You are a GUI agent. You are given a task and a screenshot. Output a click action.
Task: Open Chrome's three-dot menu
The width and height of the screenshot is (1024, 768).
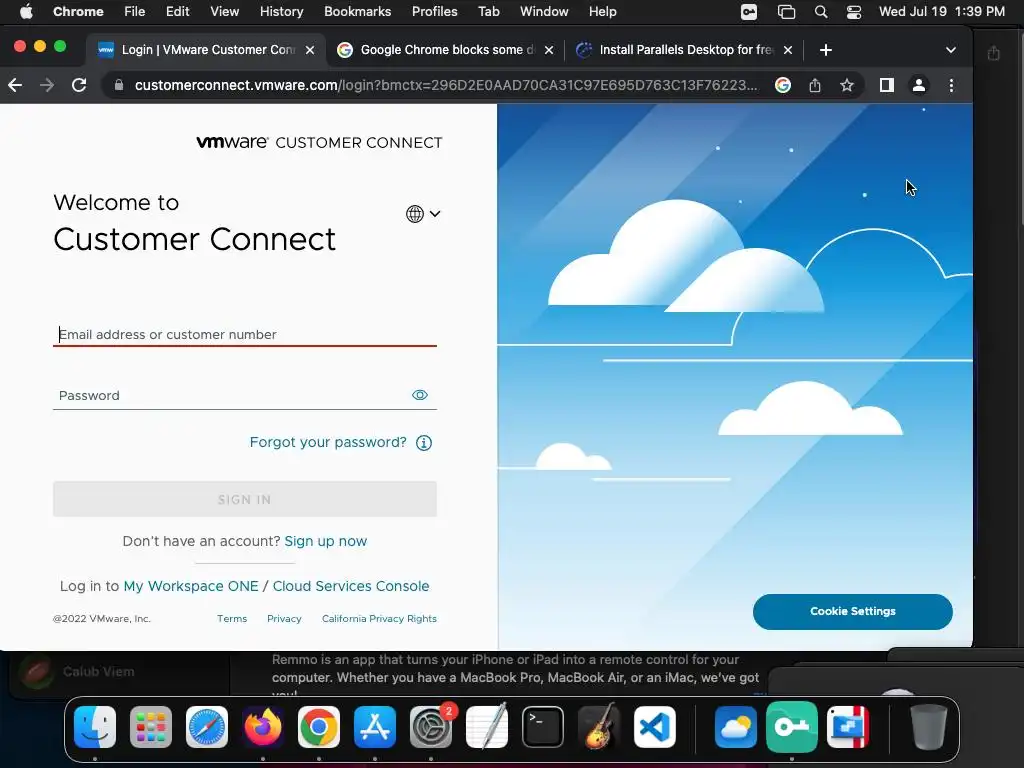coord(951,85)
